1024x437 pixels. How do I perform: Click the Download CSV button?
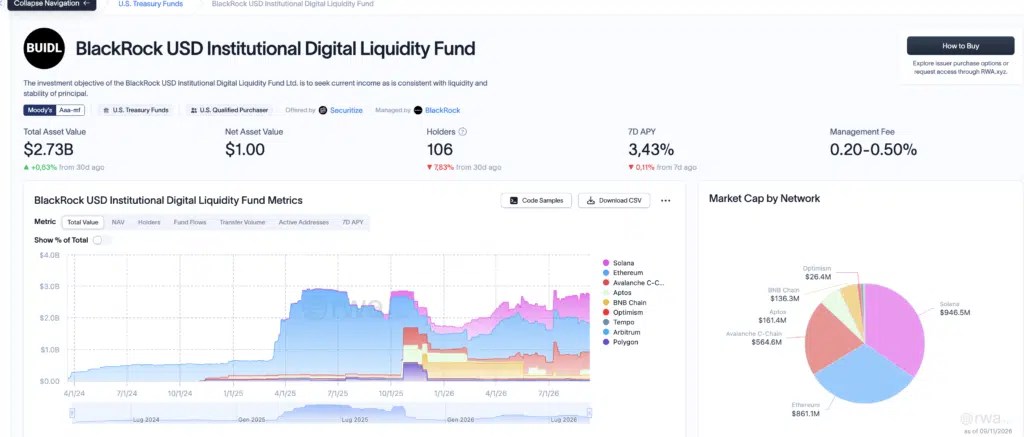pyautogui.click(x=614, y=201)
